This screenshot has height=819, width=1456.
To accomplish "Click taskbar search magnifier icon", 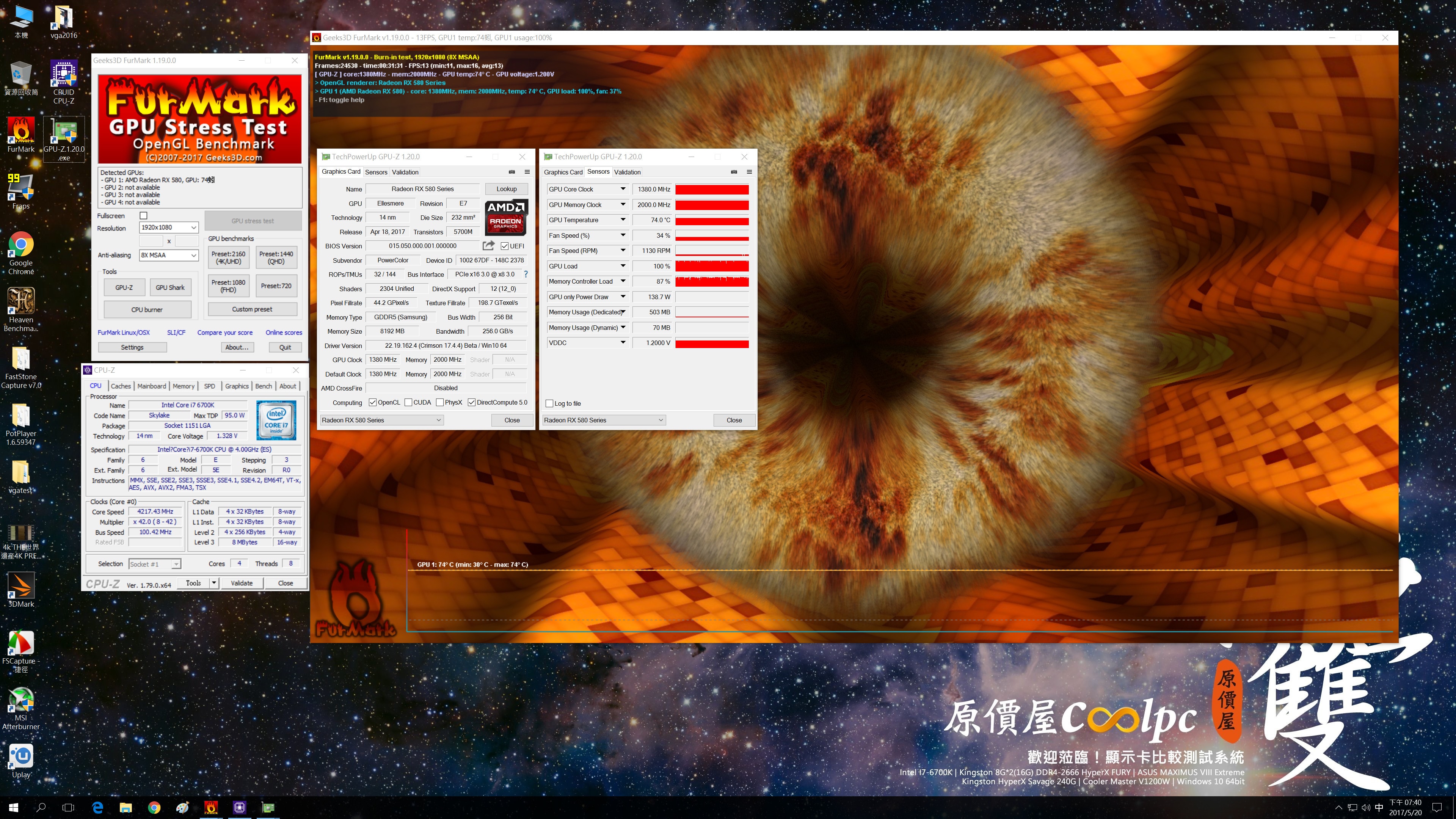I will coord(41,807).
